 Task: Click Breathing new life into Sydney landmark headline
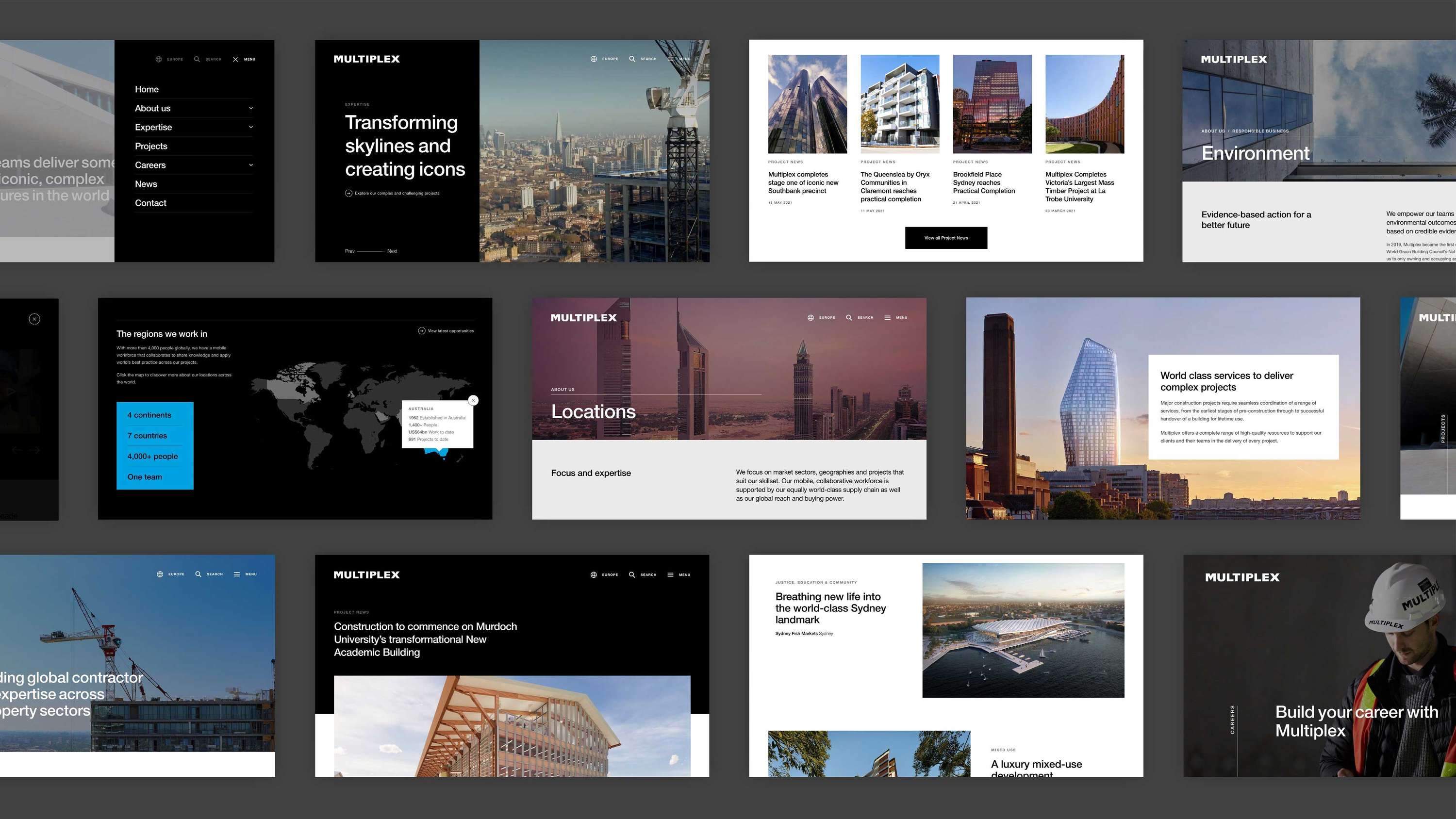click(x=830, y=608)
